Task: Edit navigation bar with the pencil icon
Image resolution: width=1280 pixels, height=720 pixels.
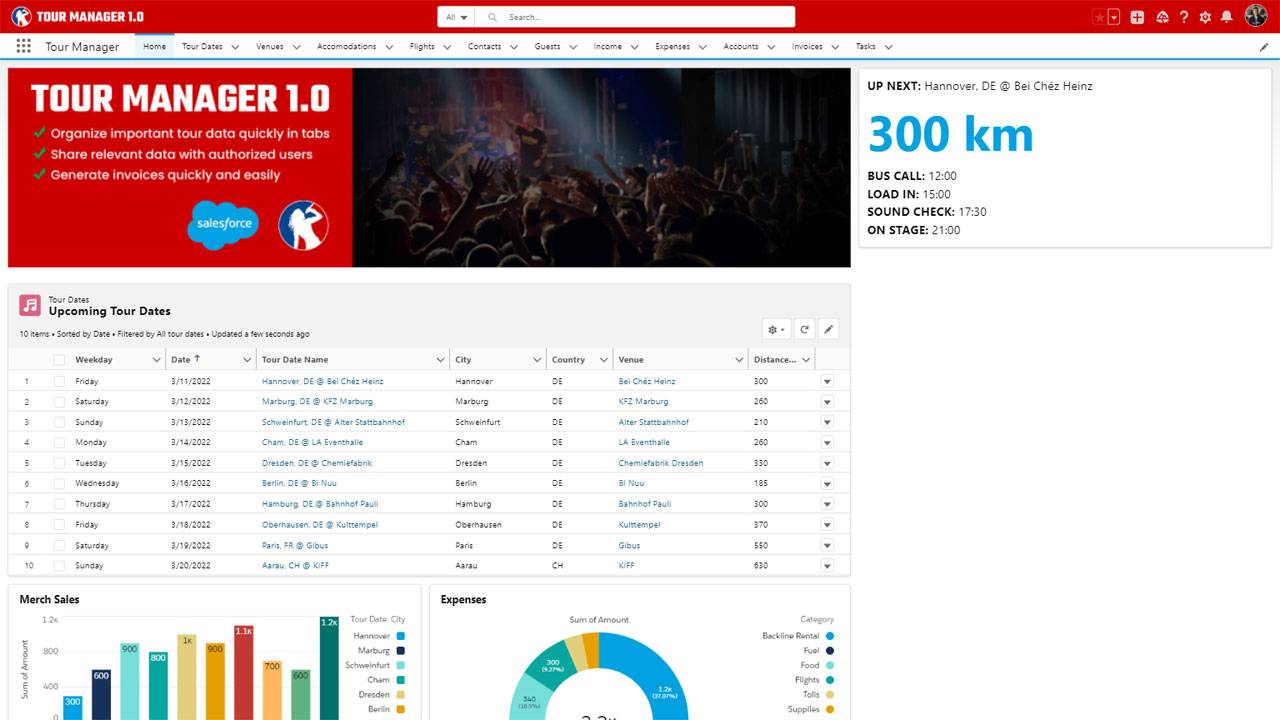Action: 1264,47
